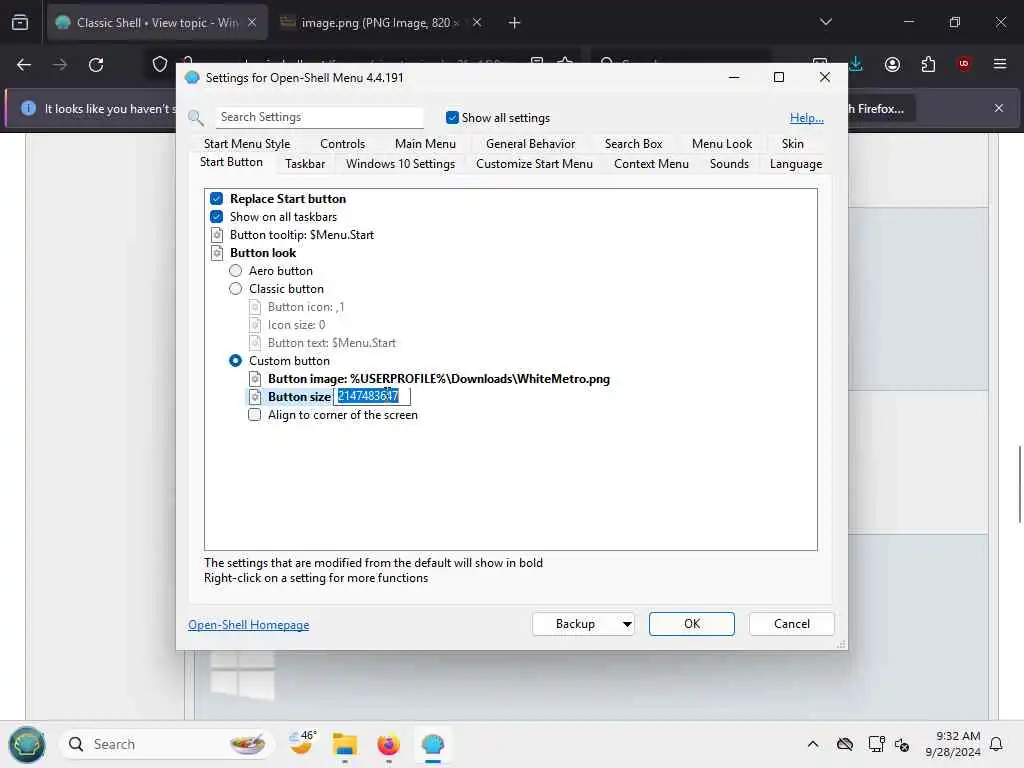Click the Windows taskbar Search box
1024x768 pixels.
167,744
